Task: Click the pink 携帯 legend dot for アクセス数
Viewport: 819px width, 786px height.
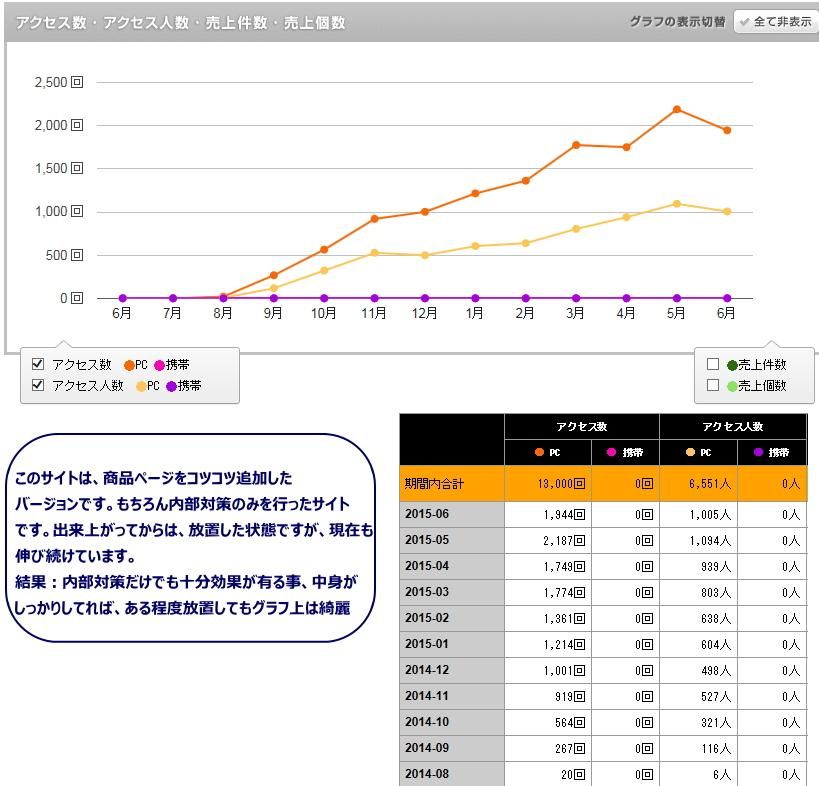Action: [x=159, y=365]
